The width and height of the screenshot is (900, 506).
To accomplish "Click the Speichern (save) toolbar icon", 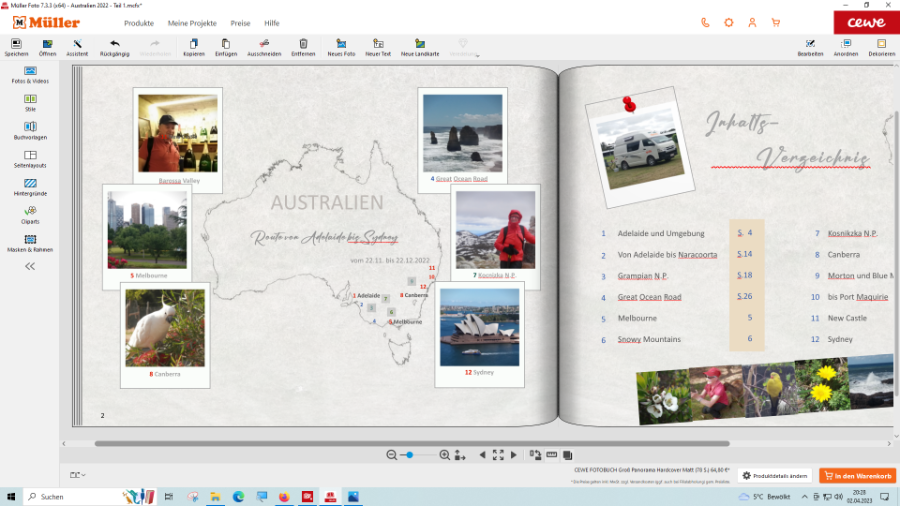I will 16,46.
